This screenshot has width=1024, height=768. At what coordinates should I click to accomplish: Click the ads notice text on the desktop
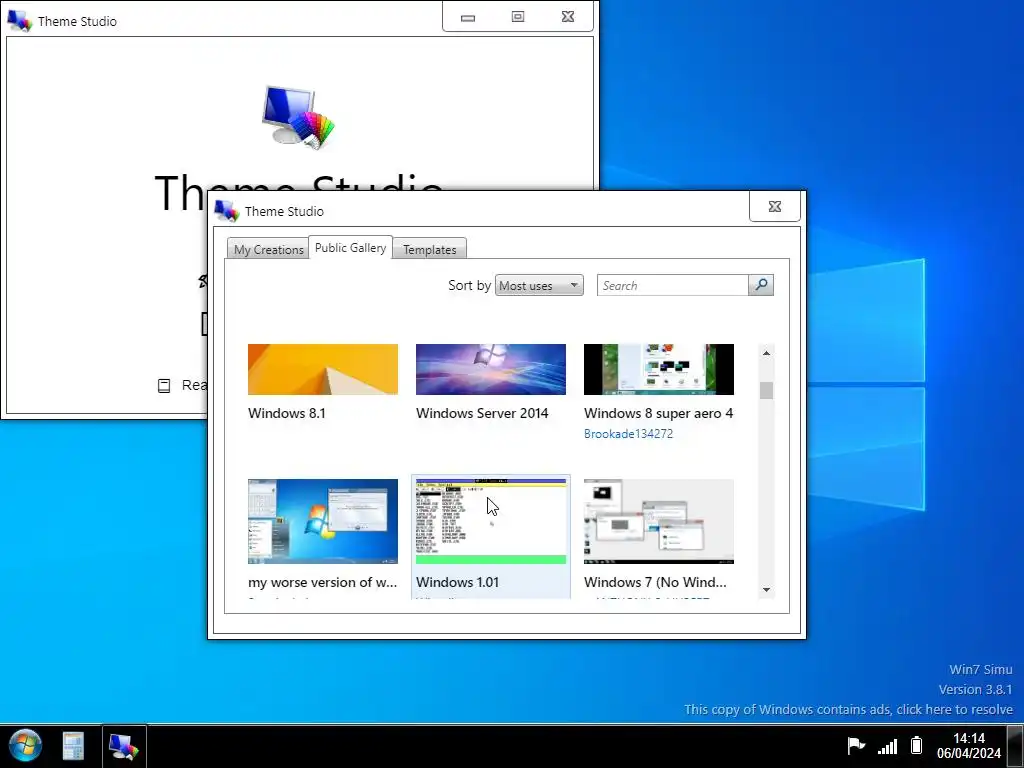point(848,709)
